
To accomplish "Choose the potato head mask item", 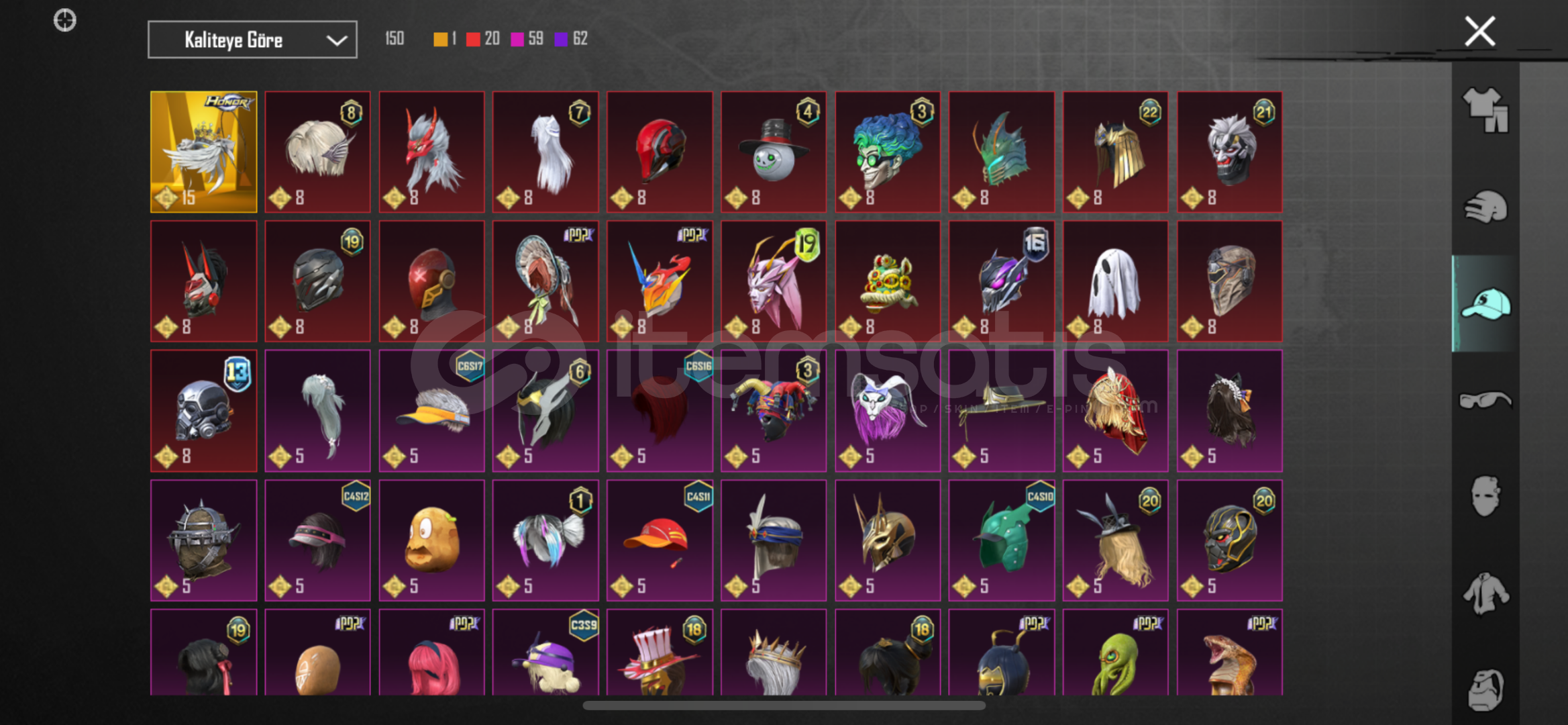I will pos(431,540).
